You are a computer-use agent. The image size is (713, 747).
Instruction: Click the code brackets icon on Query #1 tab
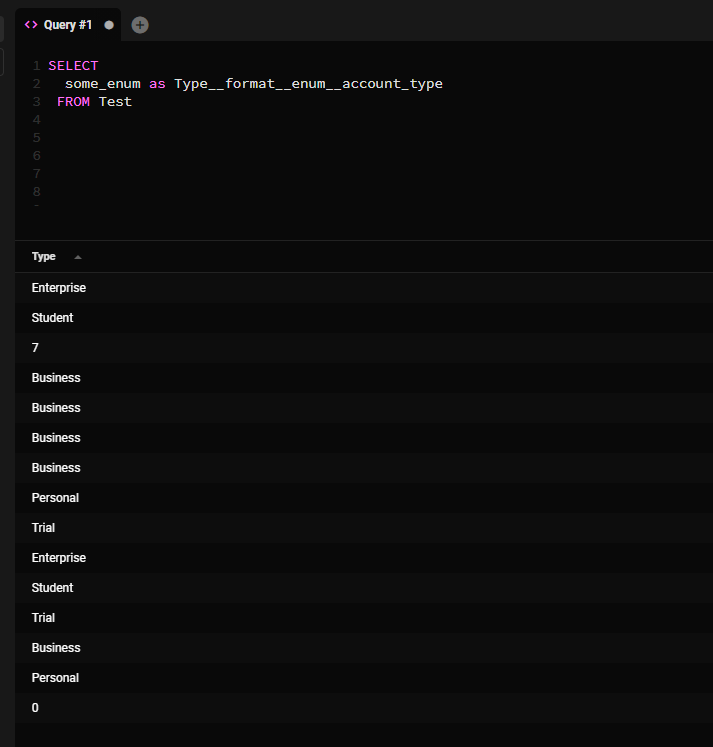coord(31,25)
